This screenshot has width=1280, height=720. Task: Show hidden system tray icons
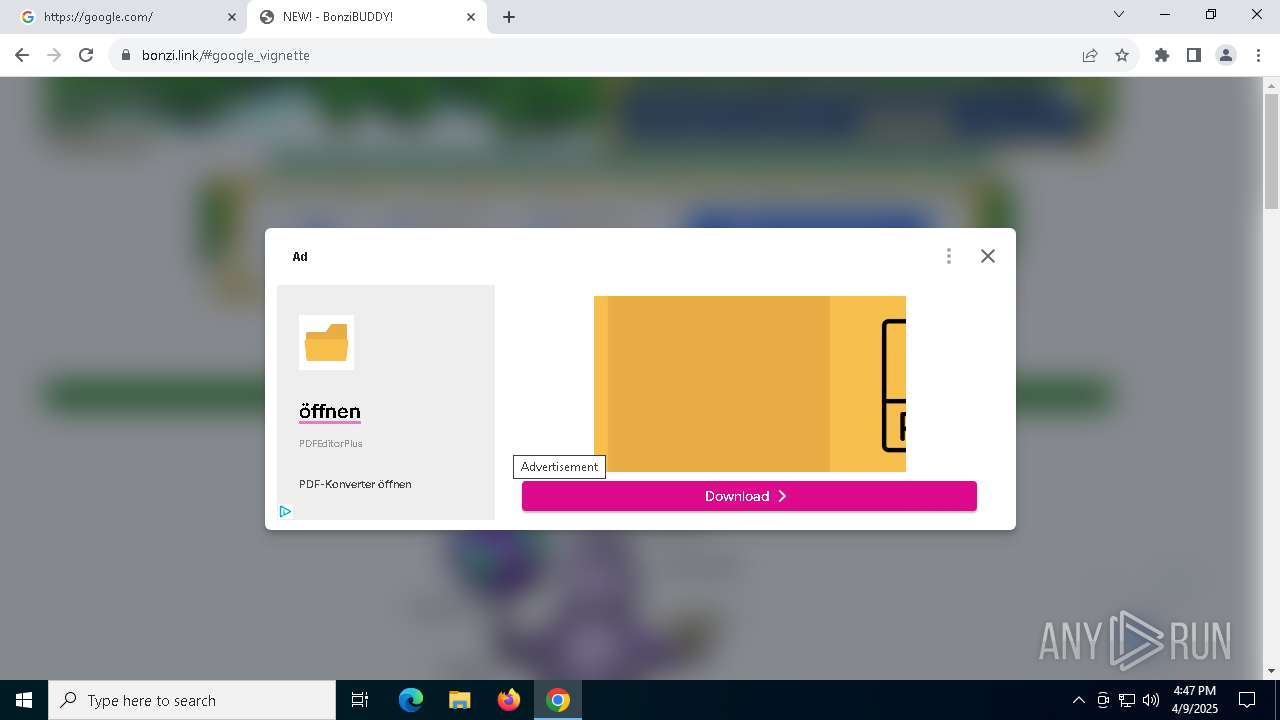(1078, 700)
